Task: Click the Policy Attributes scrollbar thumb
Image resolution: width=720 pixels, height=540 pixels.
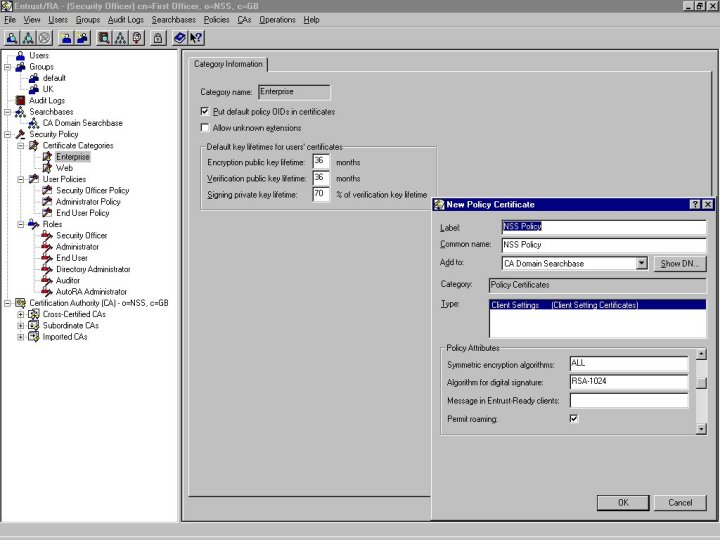Action: pos(701,382)
